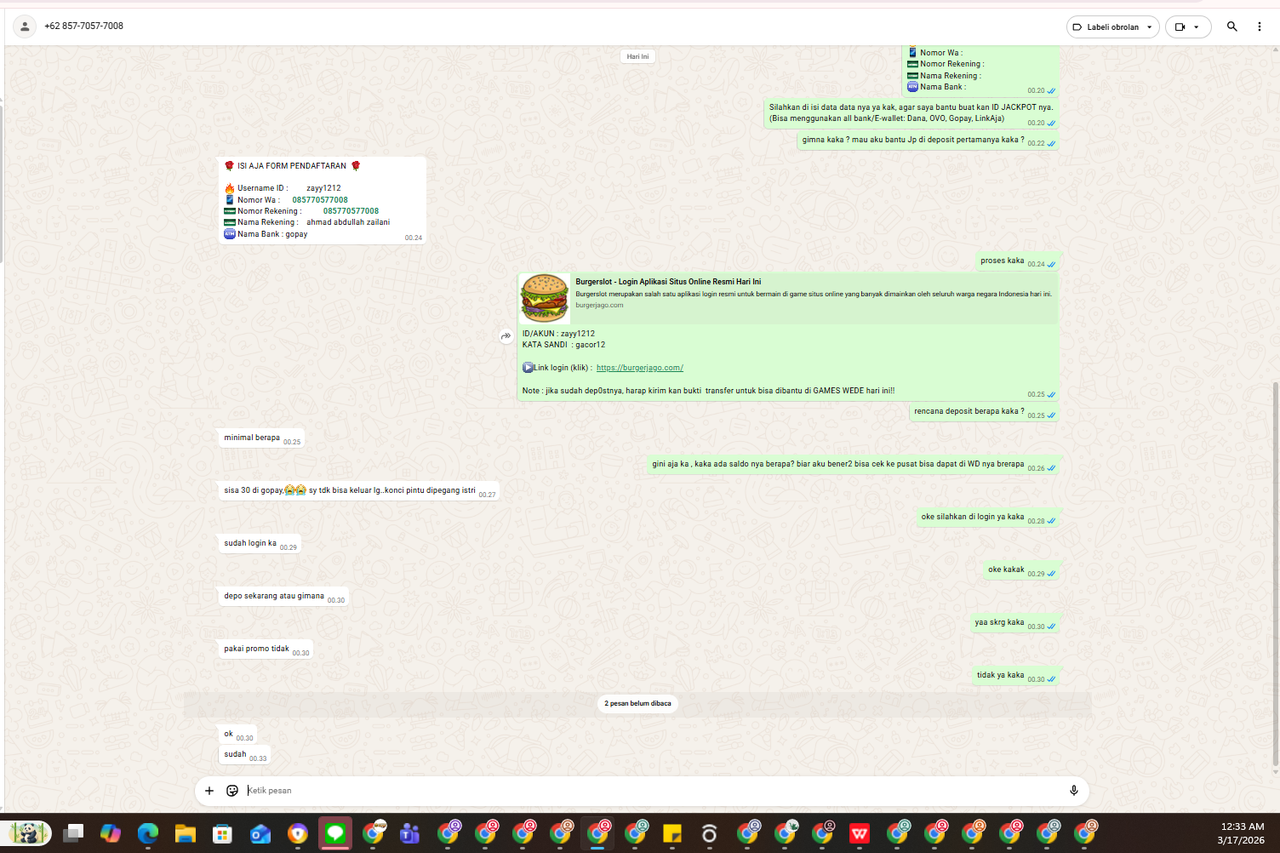
Task: Open Sticky Notes from the taskbar
Action: [x=672, y=833]
